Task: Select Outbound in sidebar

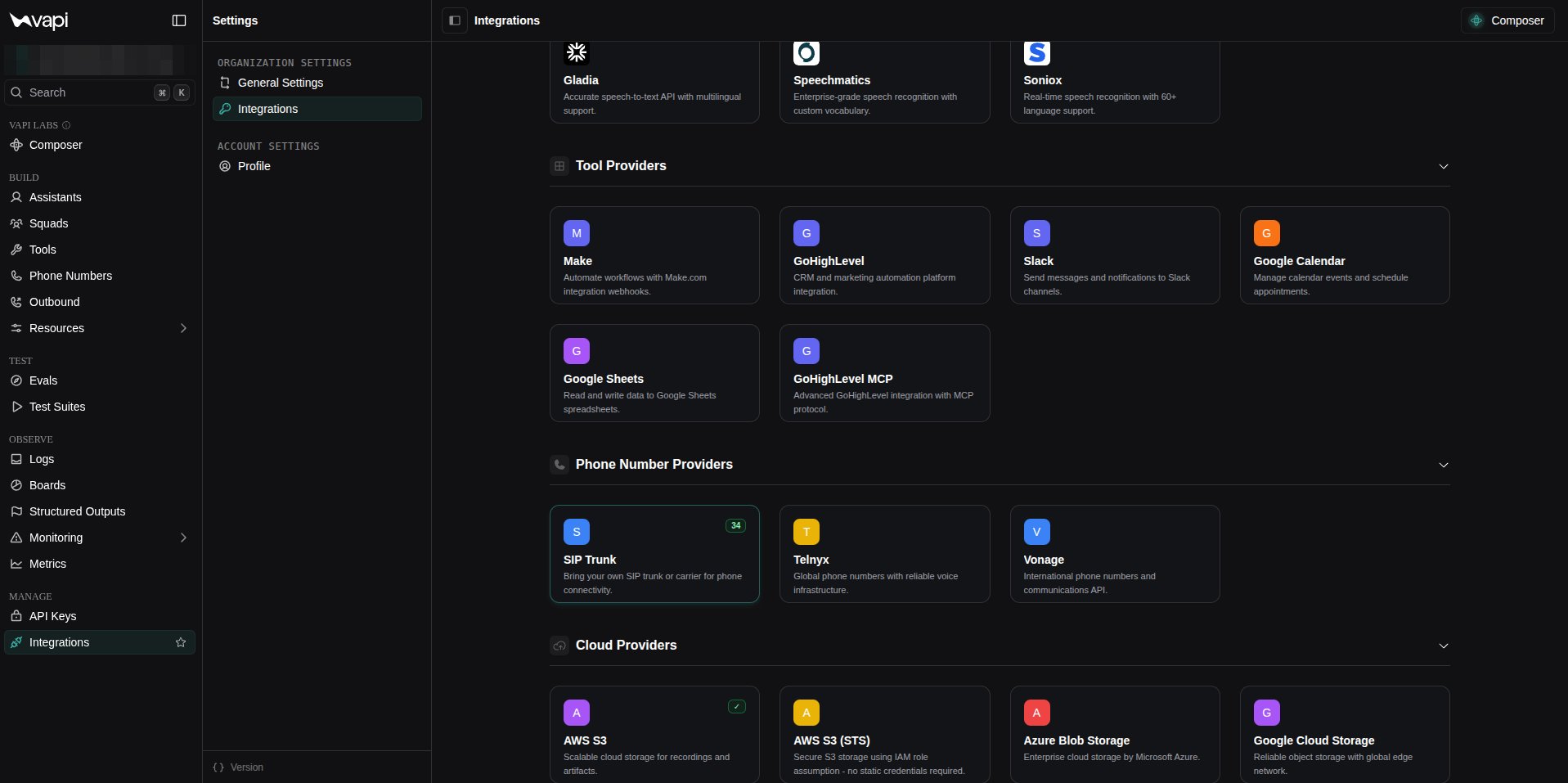Action: point(99,302)
